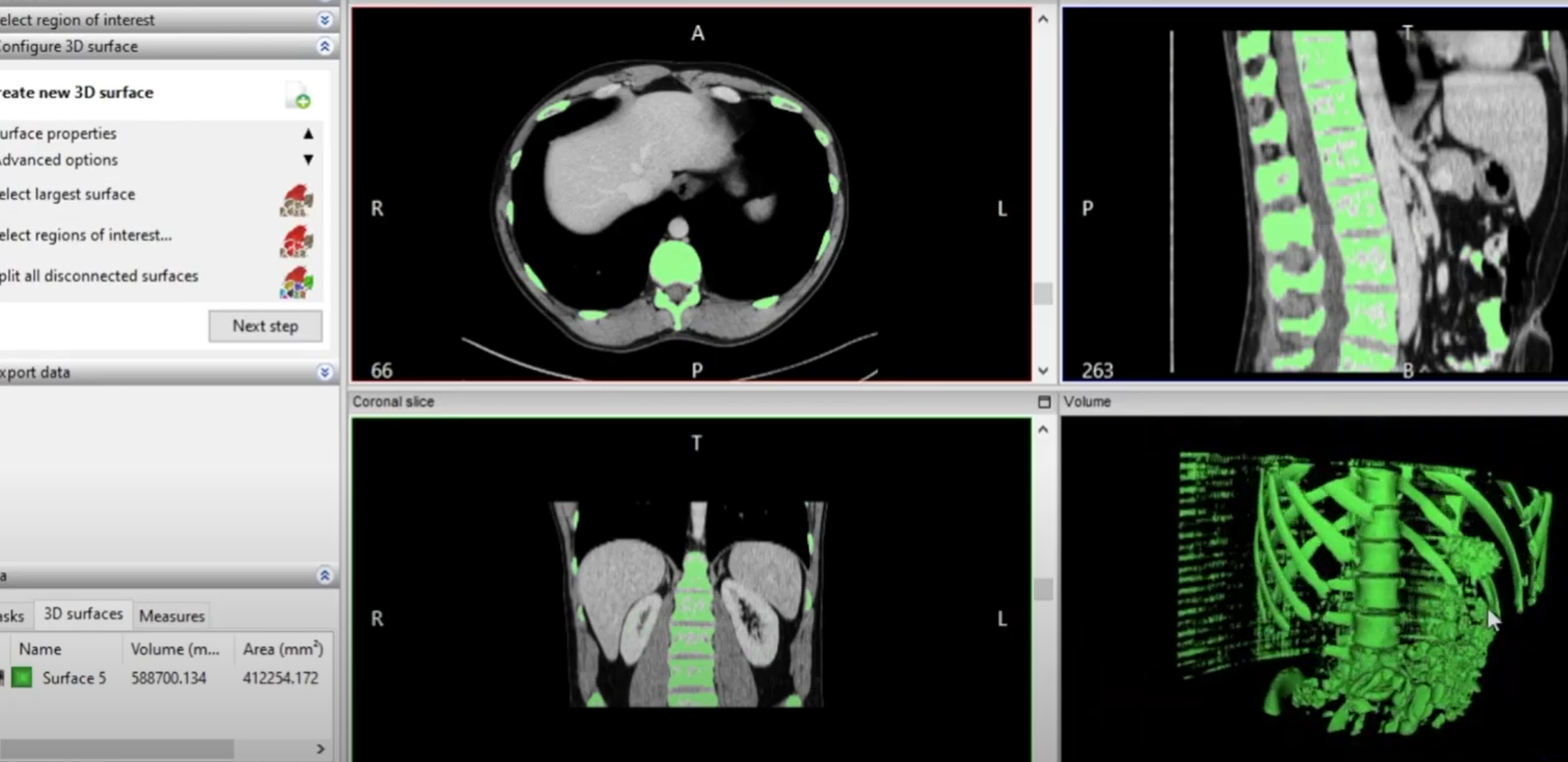Click the Split all disconnected surfaces icon
Image resolution: width=1568 pixels, height=762 pixels.
pos(296,282)
